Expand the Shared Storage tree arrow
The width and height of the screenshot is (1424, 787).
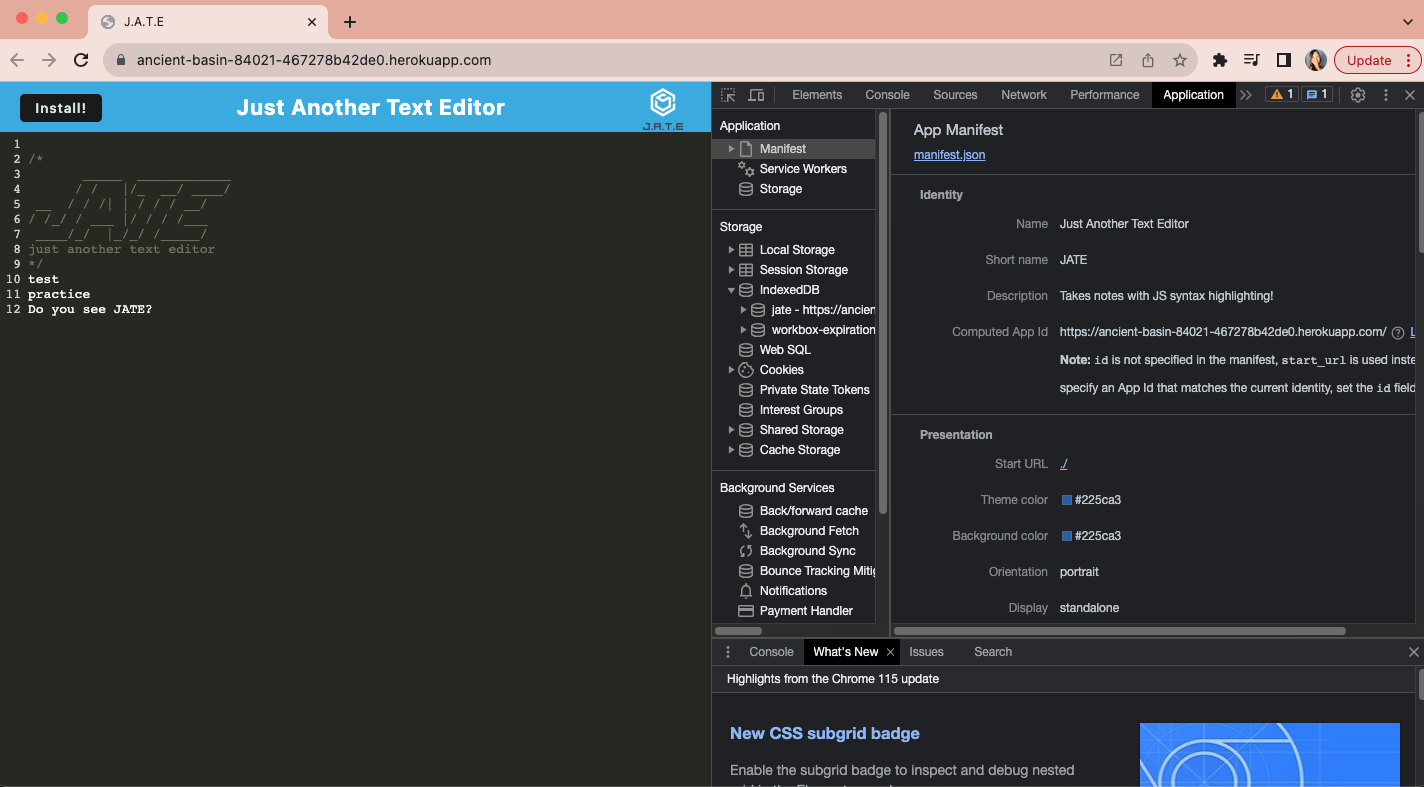(x=731, y=430)
